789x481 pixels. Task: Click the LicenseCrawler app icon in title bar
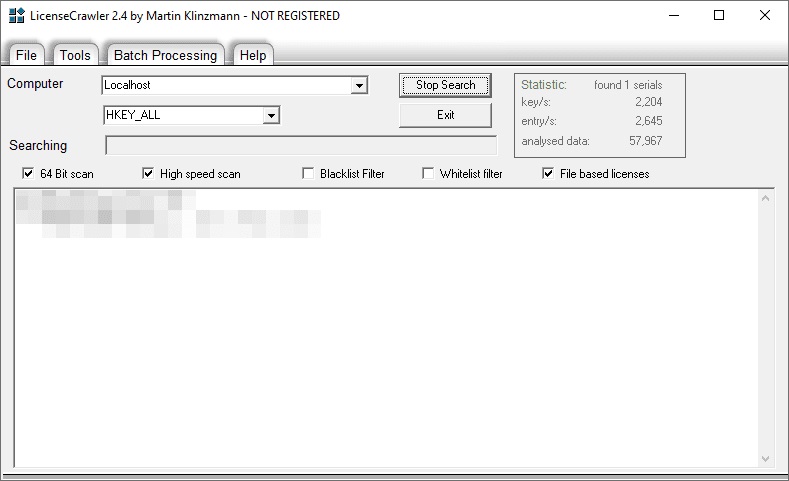[16, 16]
